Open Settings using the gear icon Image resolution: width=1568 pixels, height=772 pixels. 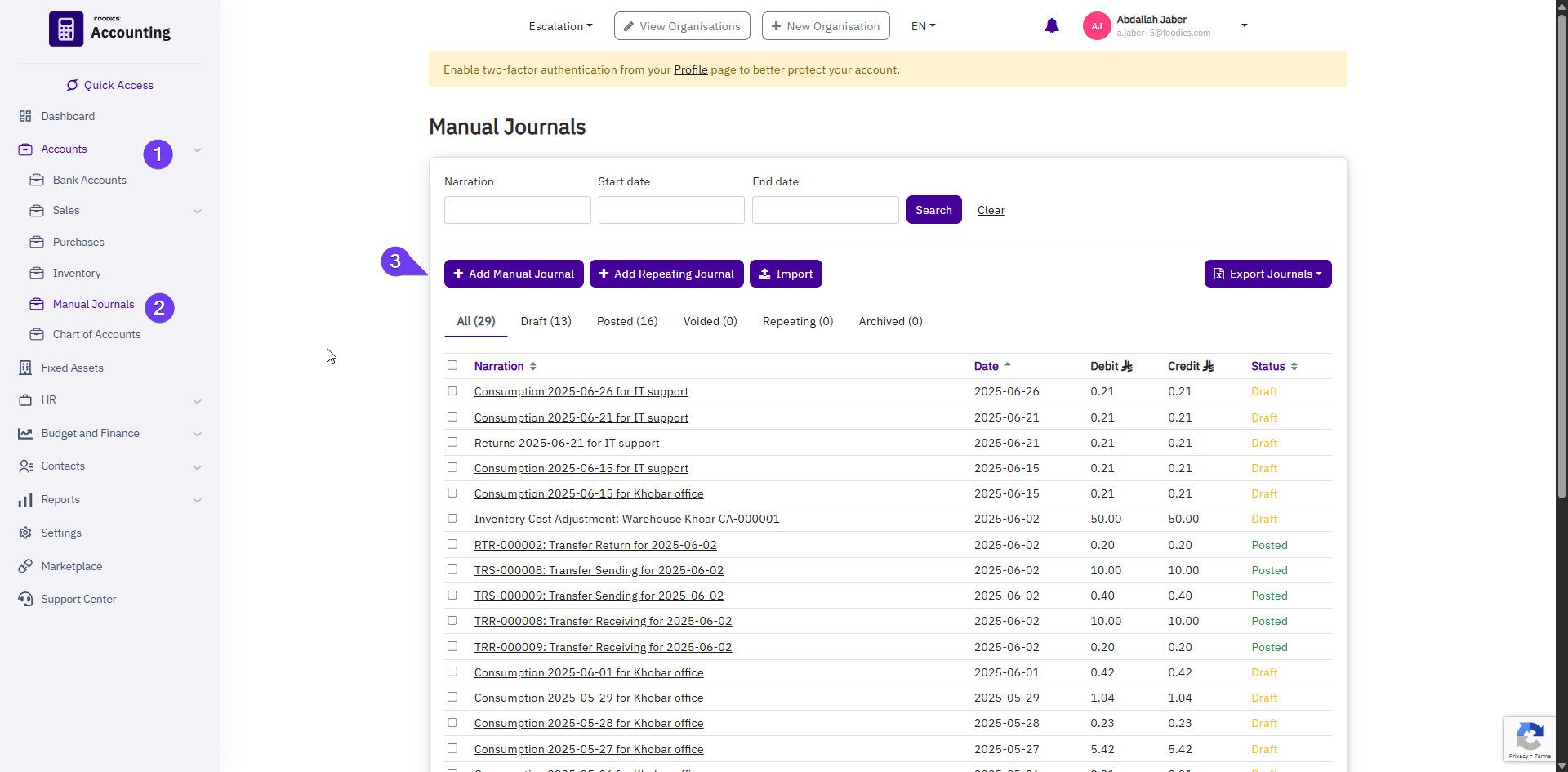[25, 533]
